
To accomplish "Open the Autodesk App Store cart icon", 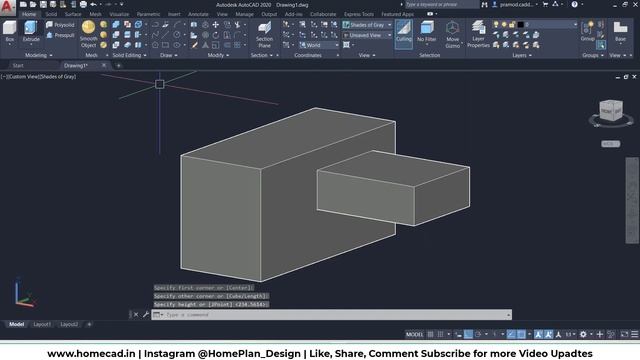I will (545, 4).
